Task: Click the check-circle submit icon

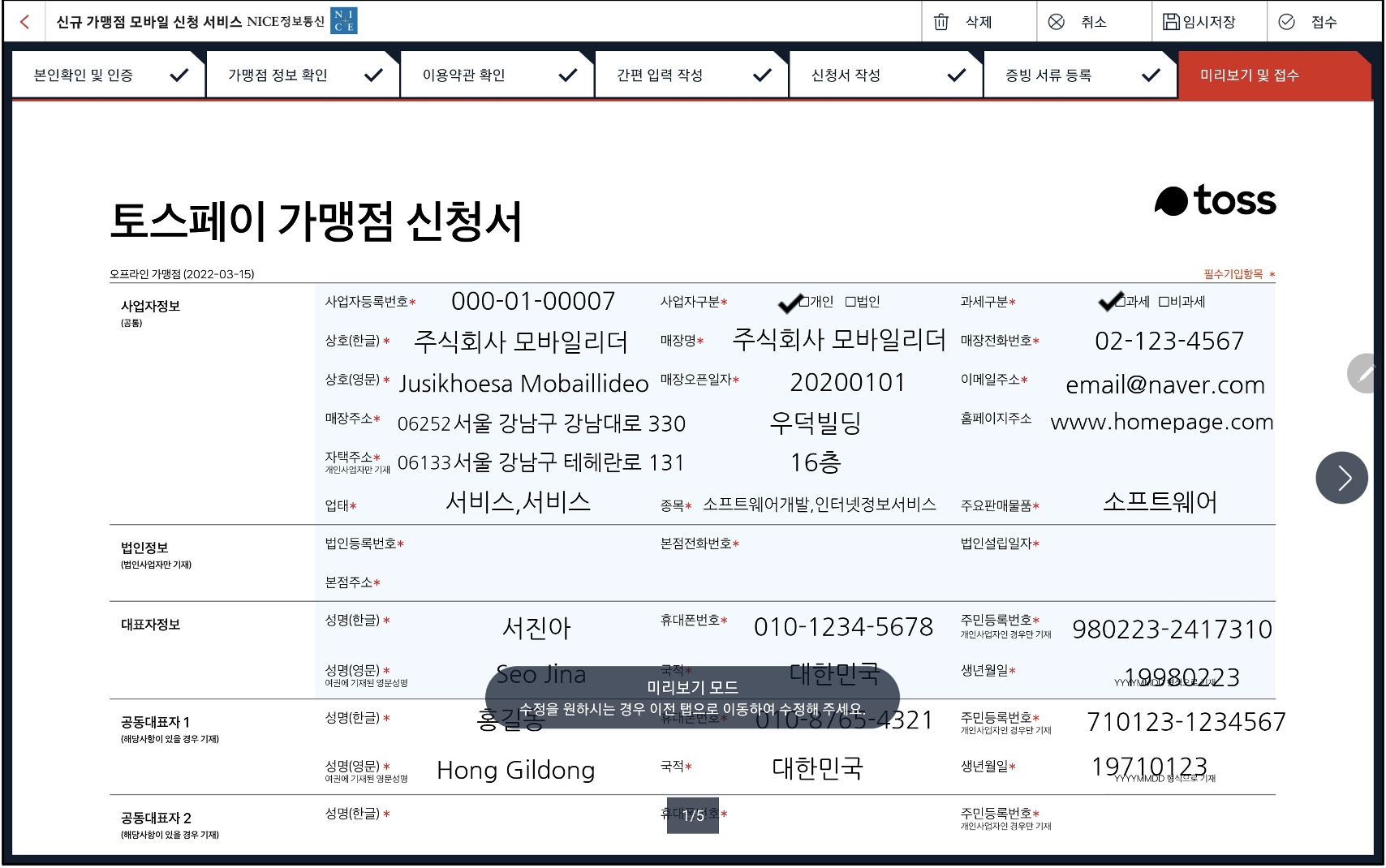Action: 1287,22
